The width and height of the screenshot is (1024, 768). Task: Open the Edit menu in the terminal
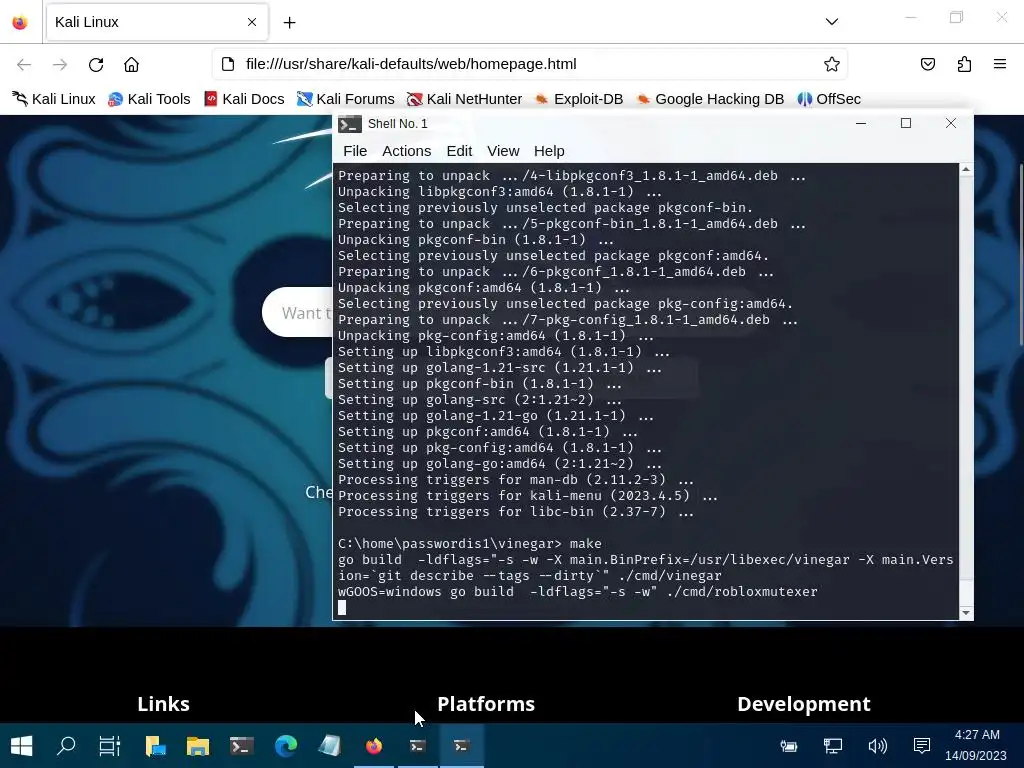click(x=459, y=151)
